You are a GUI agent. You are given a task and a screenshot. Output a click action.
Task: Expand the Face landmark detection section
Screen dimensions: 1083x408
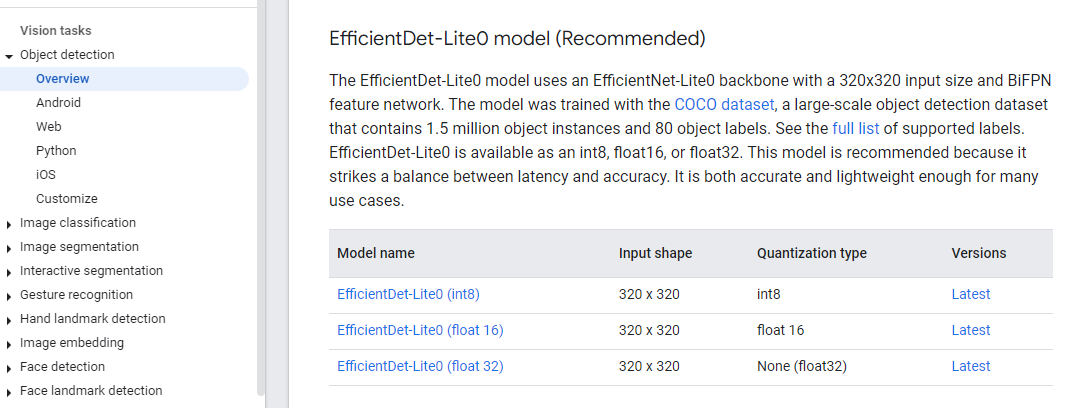click(9, 392)
